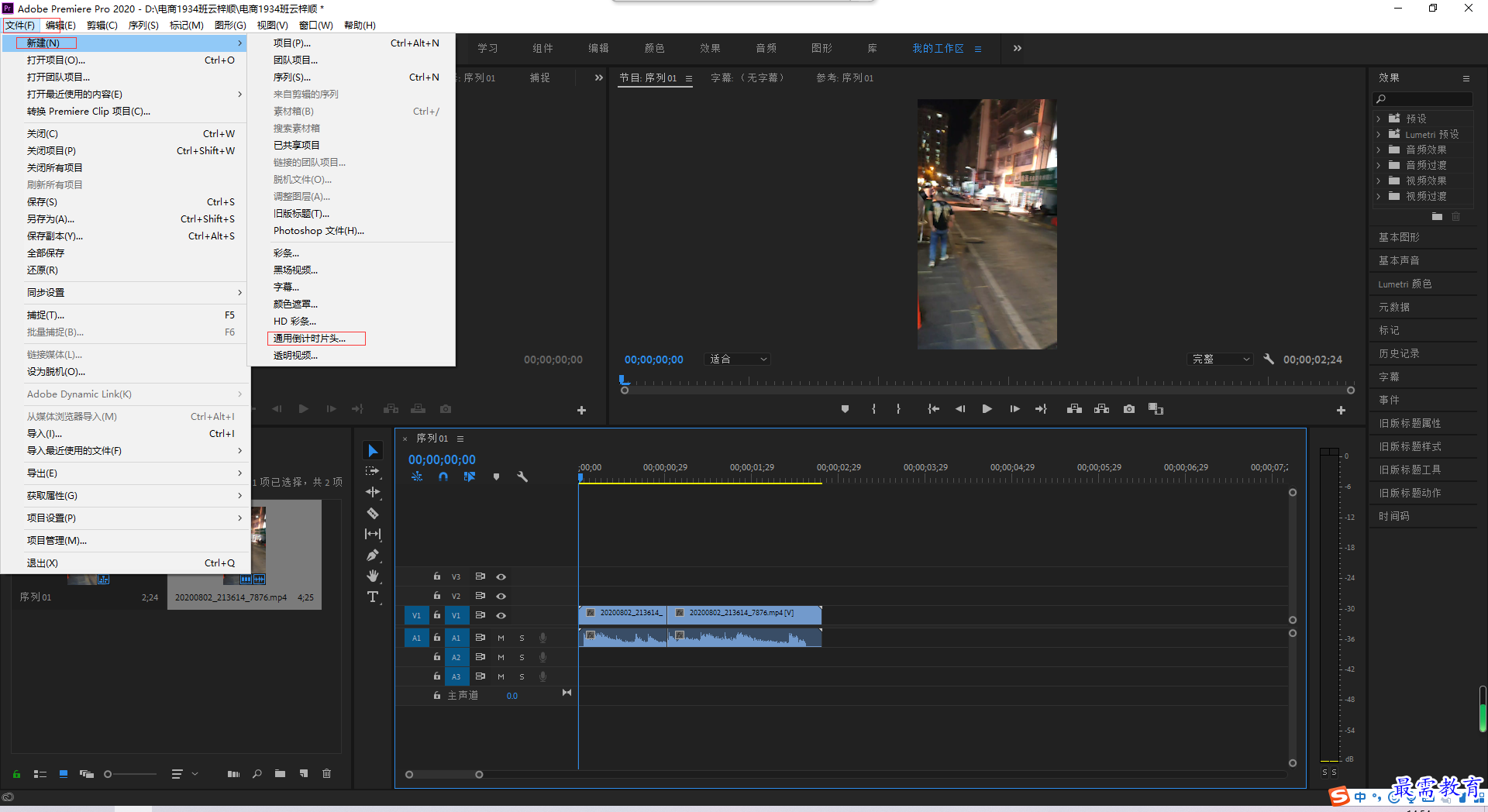Add a marker in the timeline header
Screen dimensions: 1488x812
(496, 477)
